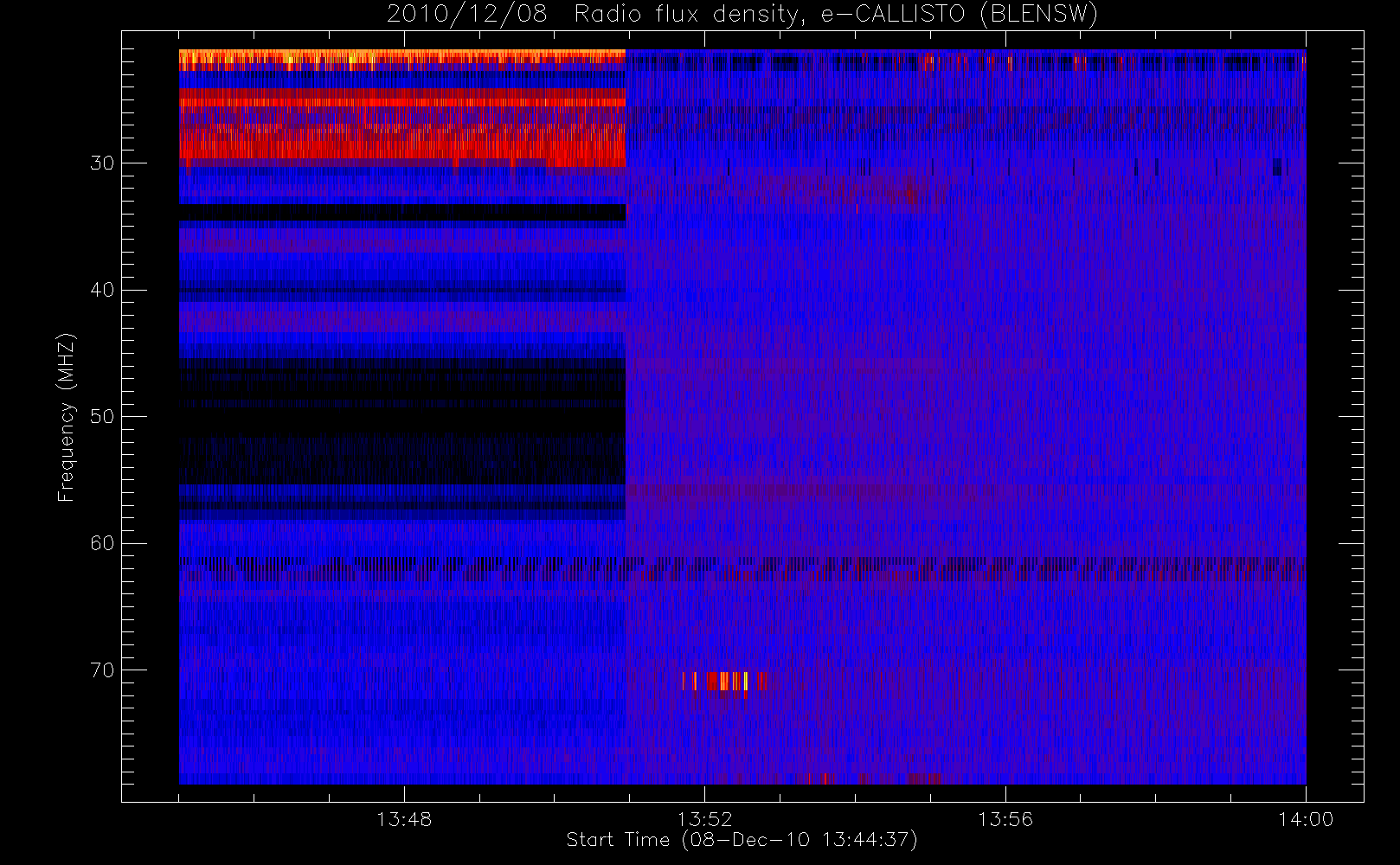Click the 70 frequency tick label
Image resolution: width=1400 pixels, height=865 pixels.
point(102,670)
